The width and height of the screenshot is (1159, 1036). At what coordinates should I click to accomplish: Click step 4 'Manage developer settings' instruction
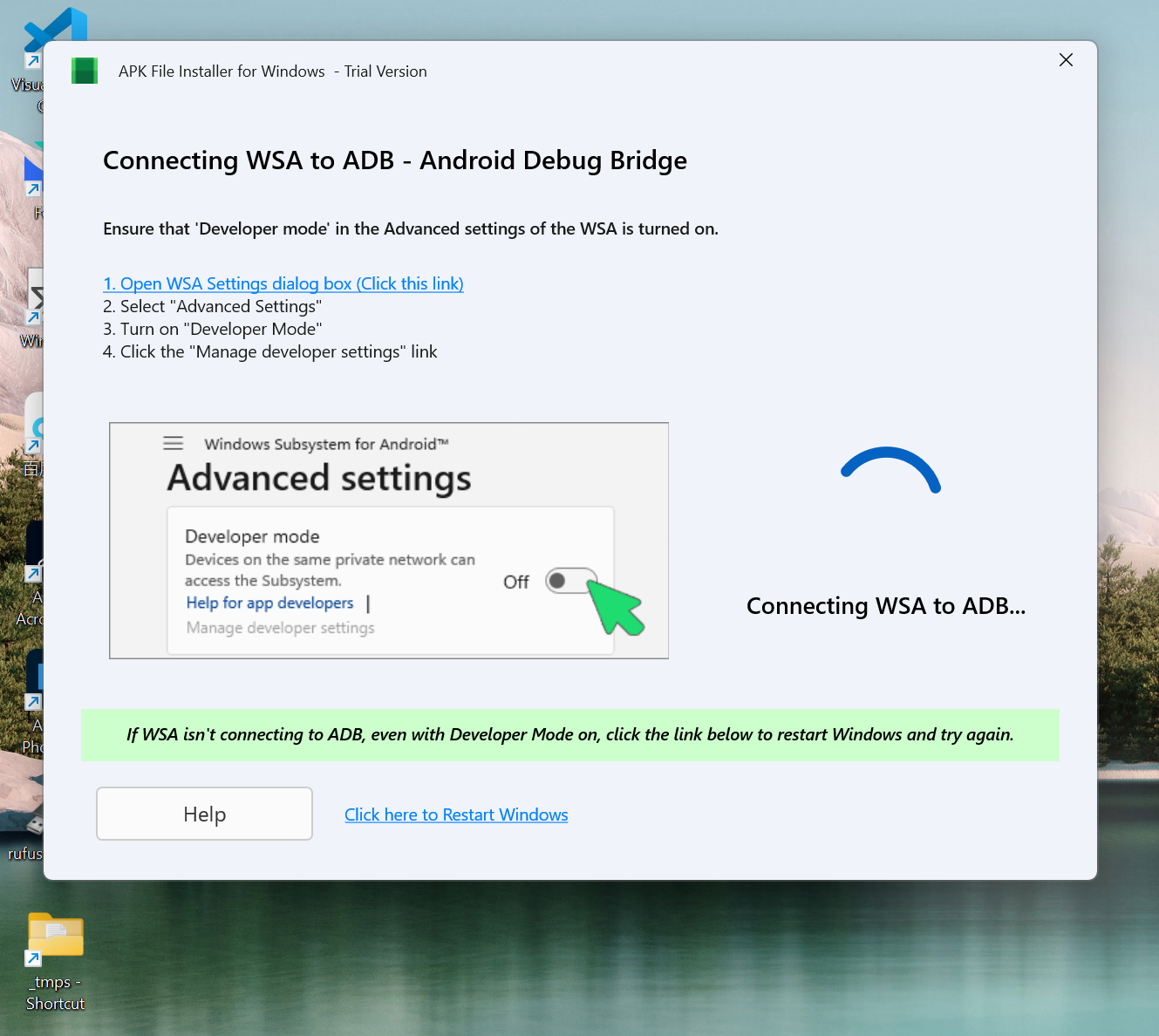click(x=270, y=351)
